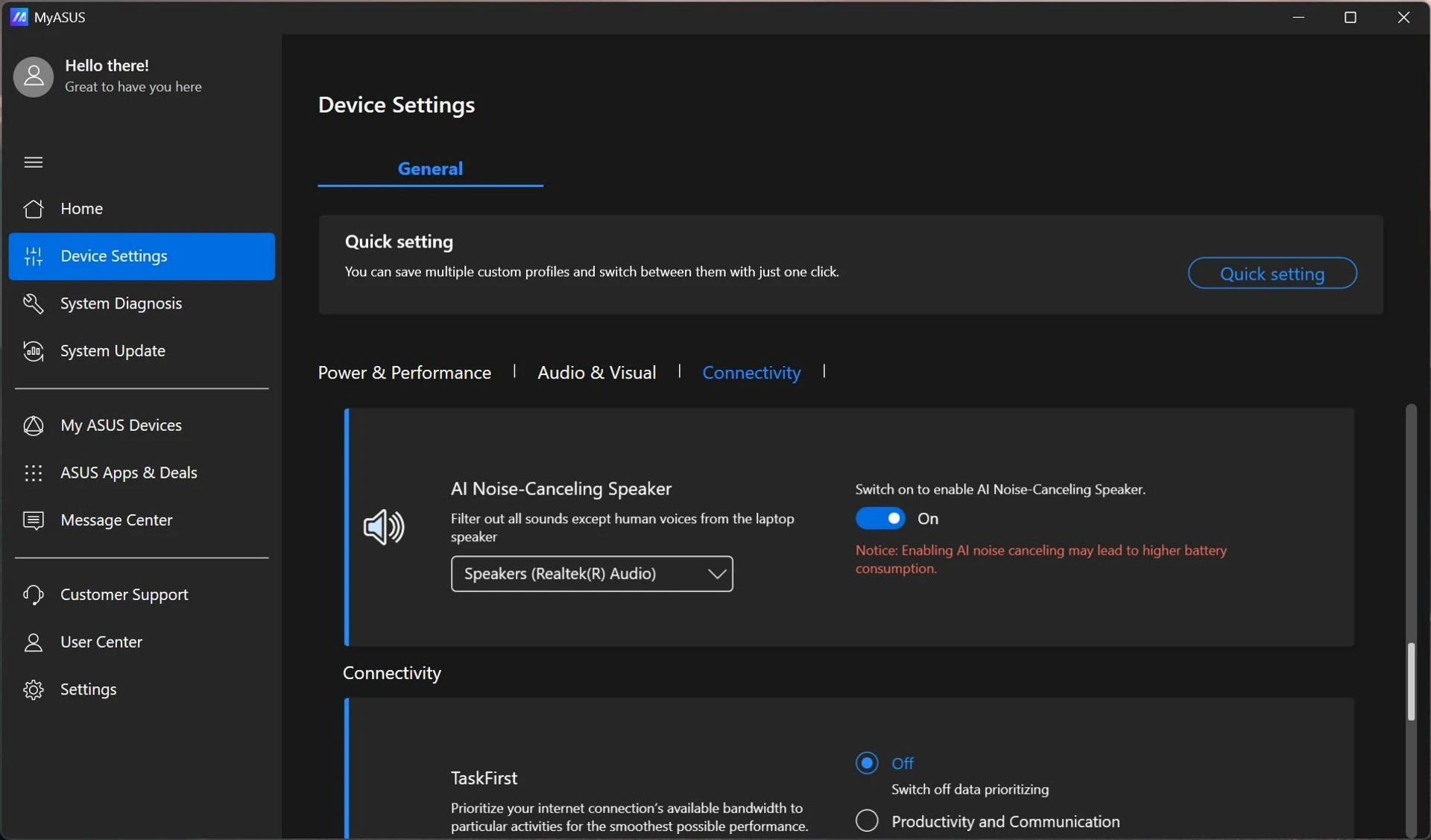Collapse sidebar with hamburger menu icon
The image size is (1431, 840).
pyautogui.click(x=34, y=162)
